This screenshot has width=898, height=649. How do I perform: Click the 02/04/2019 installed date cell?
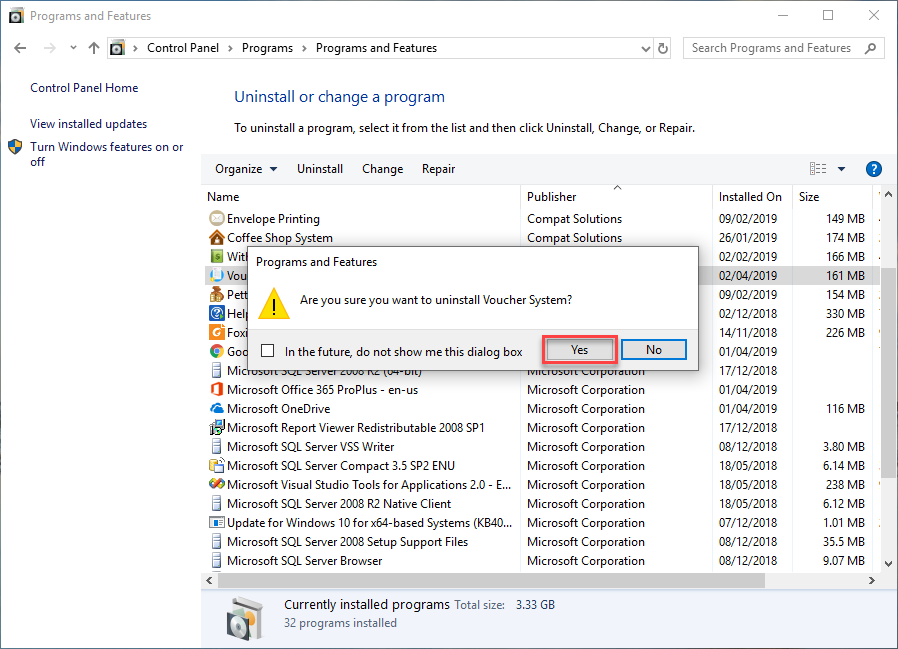coord(748,276)
